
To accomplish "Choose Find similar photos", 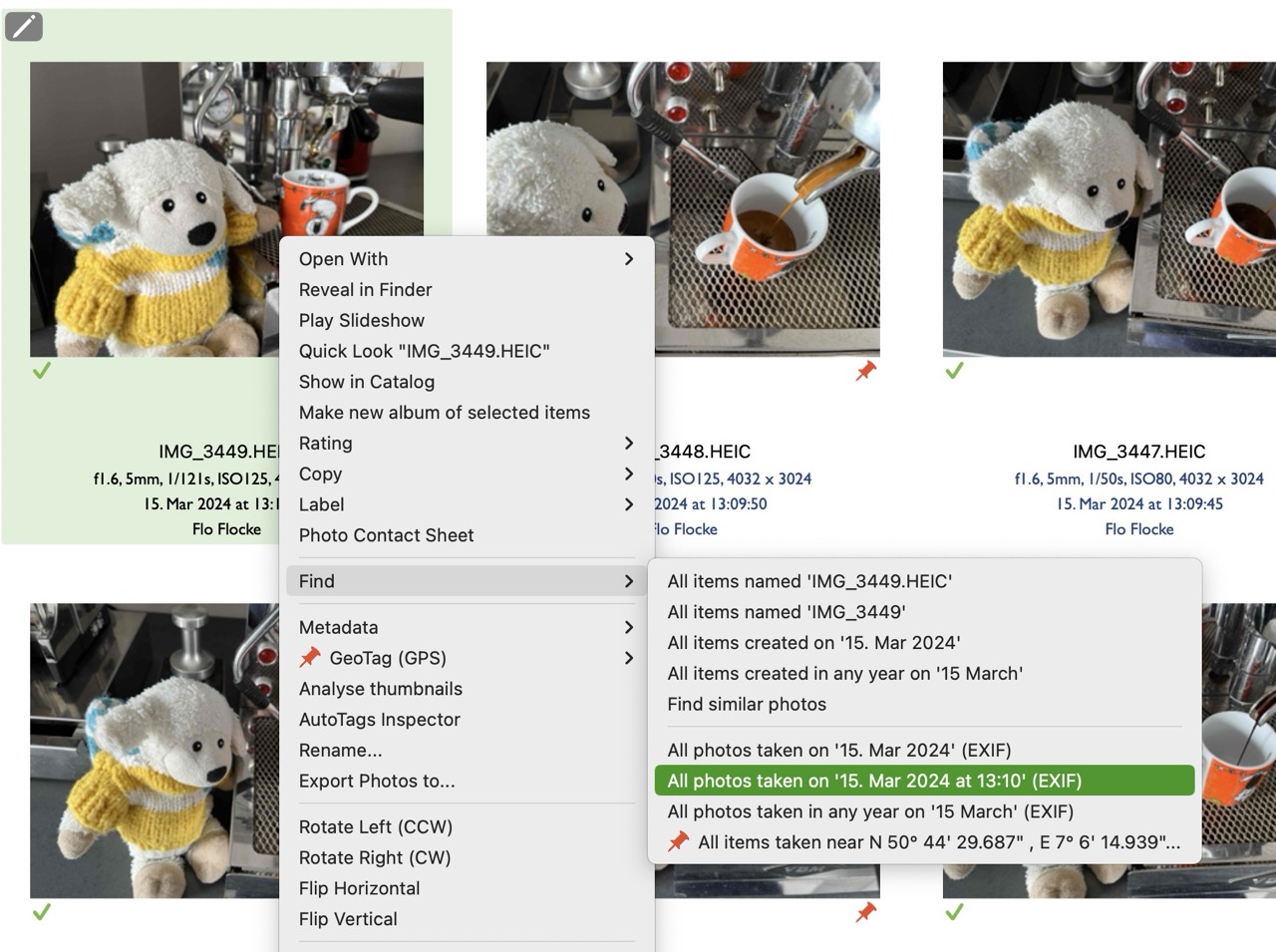I will [x=747, y=704].
